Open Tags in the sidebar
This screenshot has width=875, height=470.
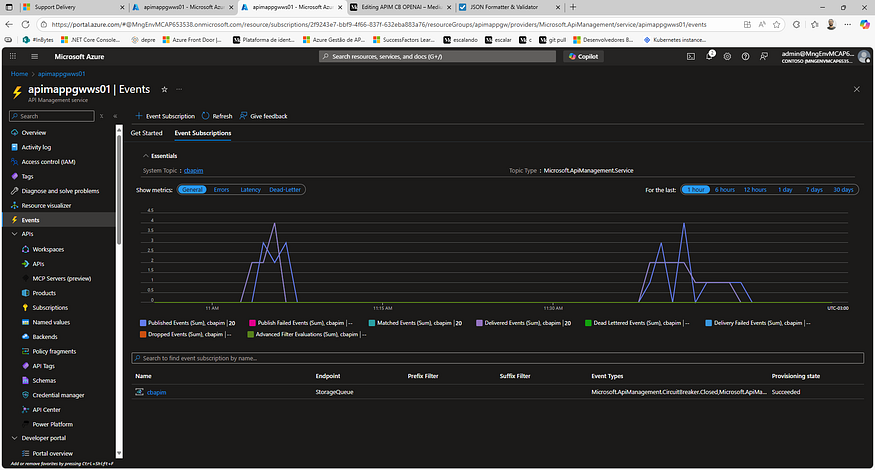(27, 176)
